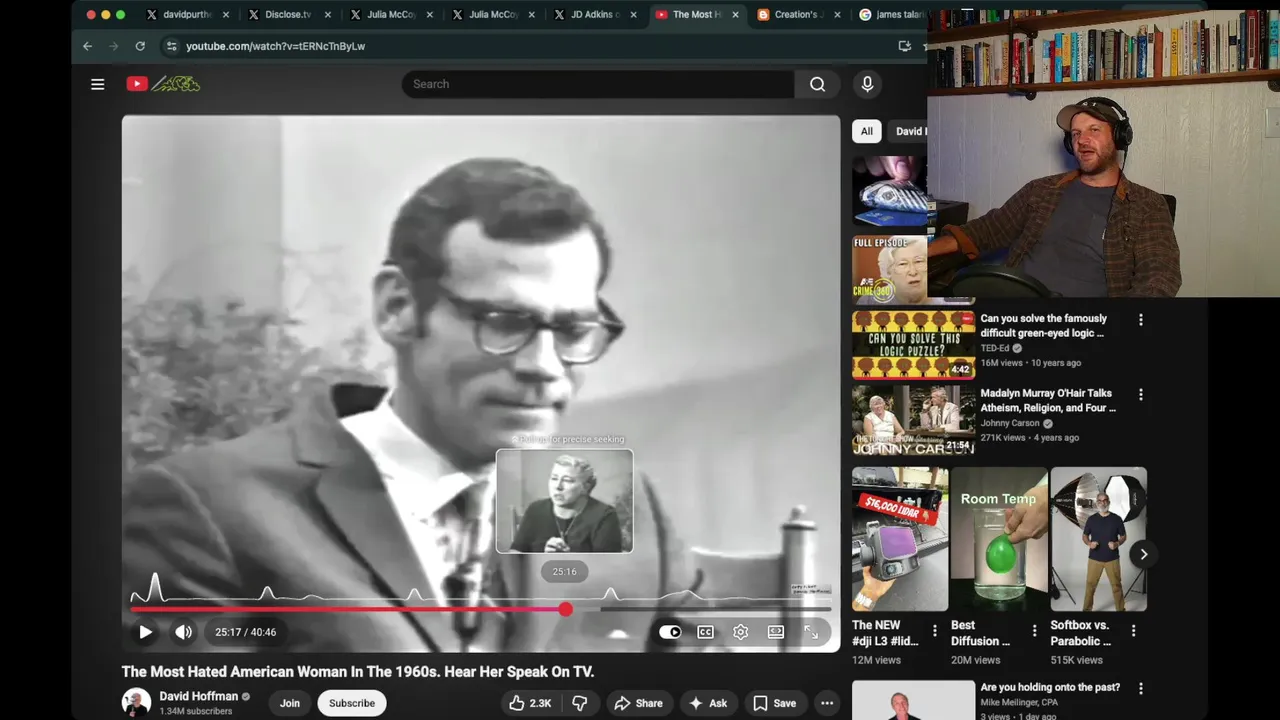Switch to Disclose.tv tab

290,15
